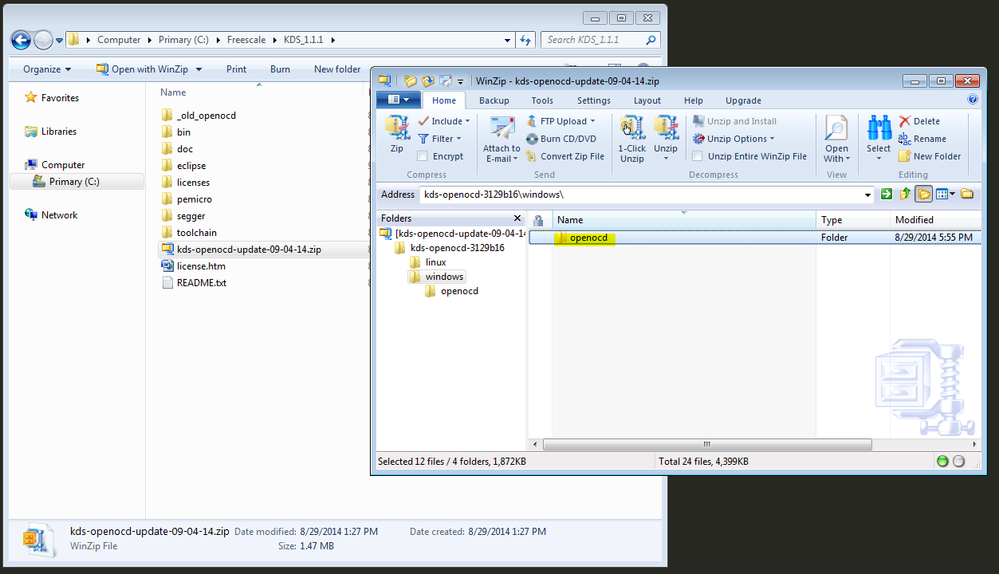Click the WinZip help question-mark icon
This screenshot has height=574, width=999.
(x=972, y=99)
